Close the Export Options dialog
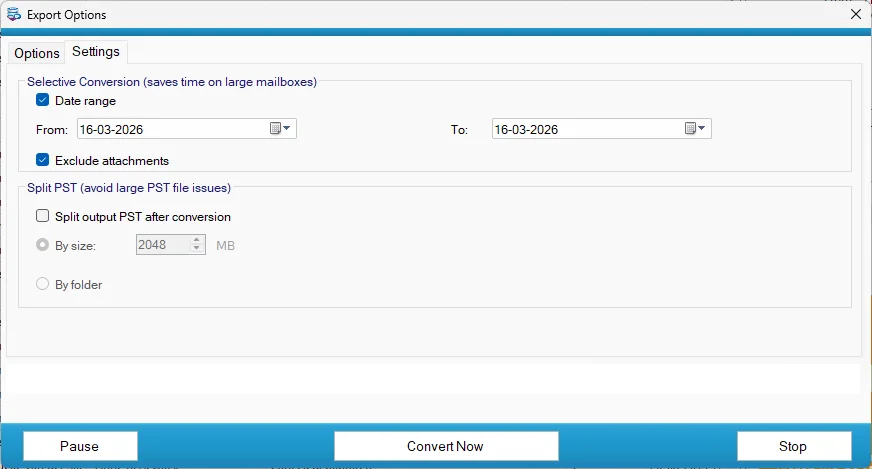 [x=855, y=15]
